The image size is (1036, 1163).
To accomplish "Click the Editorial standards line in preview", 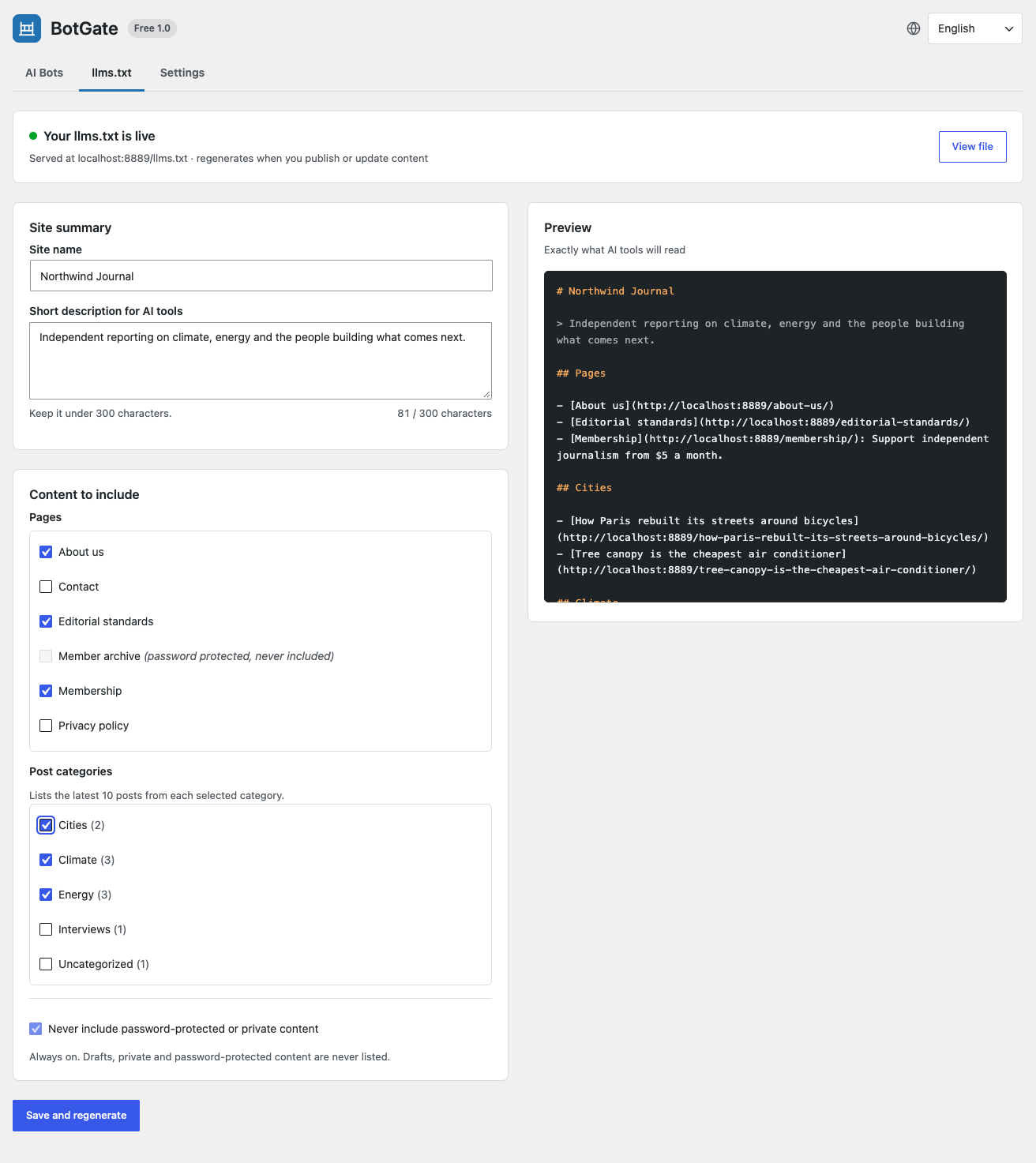I will (764, 422).
